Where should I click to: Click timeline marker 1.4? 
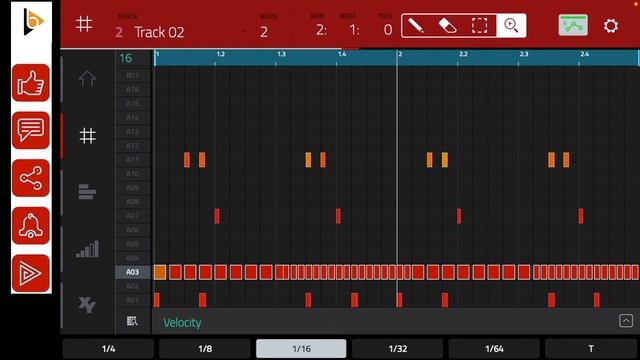[342, 54]
